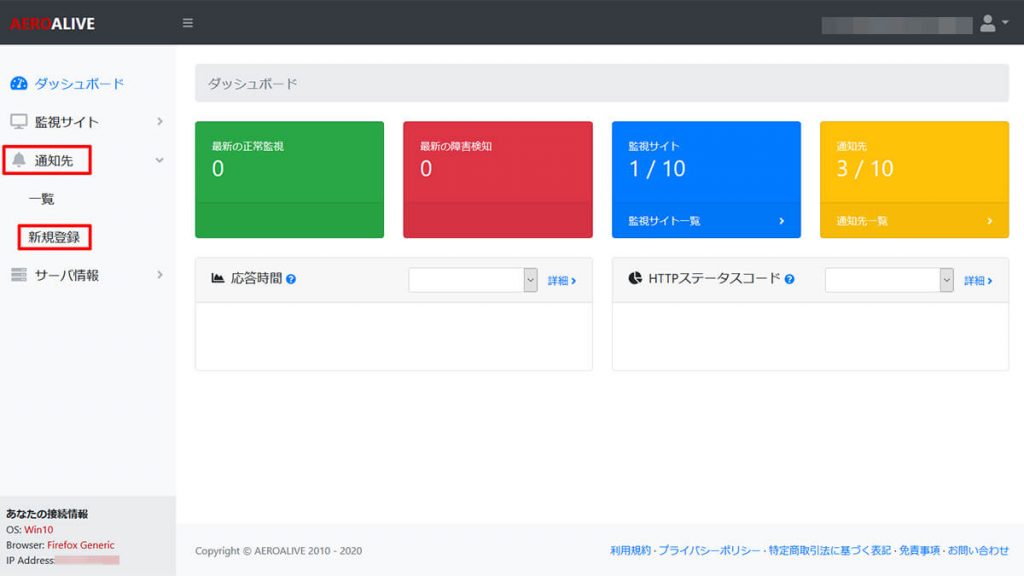The width and height of the screenshot is (1024, 576).
Task: Open the help icon beside 応答時間
Action: [291, 279]
